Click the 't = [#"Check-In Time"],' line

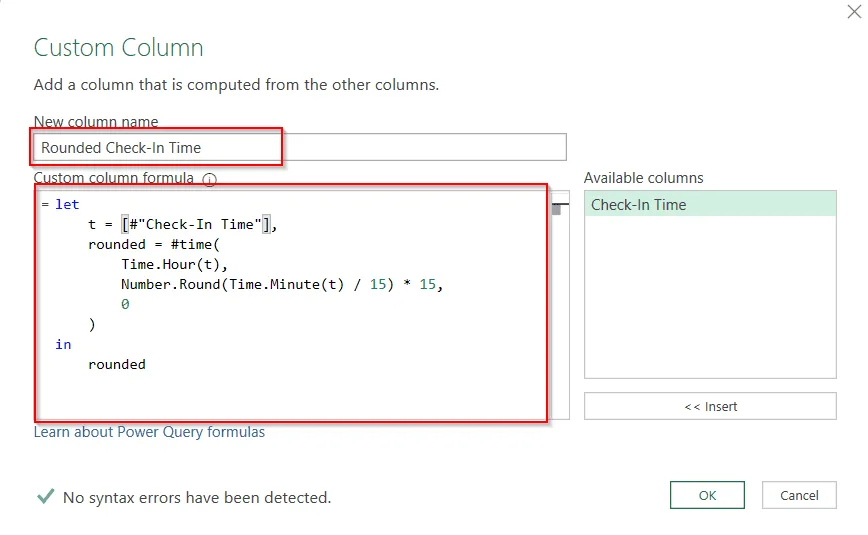click(x=183, y=224)
